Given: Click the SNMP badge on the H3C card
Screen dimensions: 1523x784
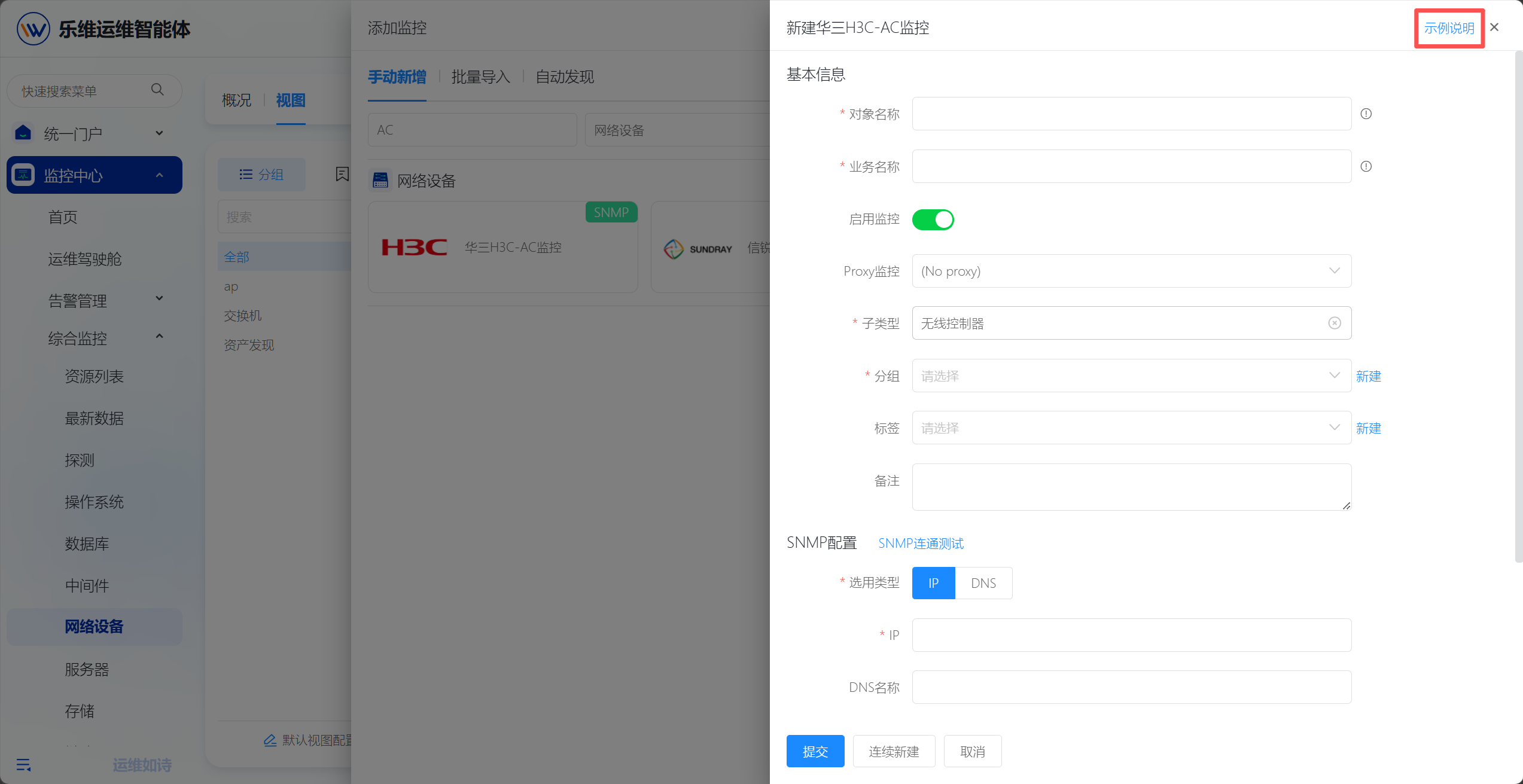Looking at the screenshot, I should (611, 212).
